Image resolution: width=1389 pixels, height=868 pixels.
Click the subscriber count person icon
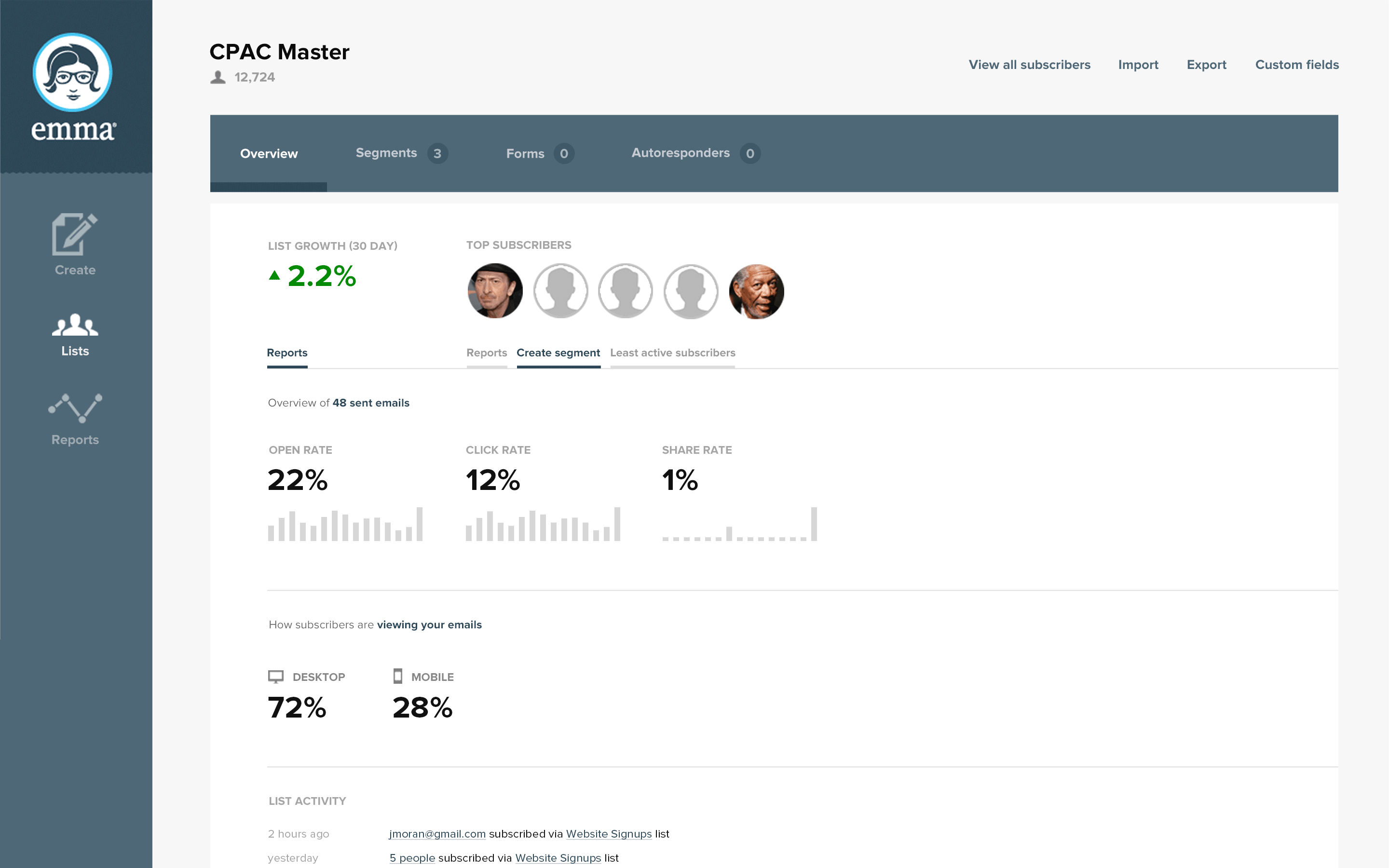218,77
